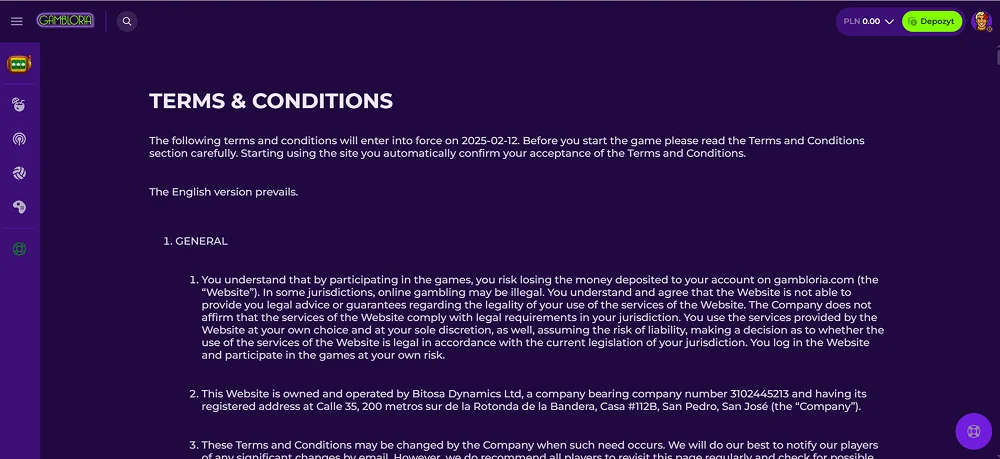This screenshot has width=1000, height=459.
Task: Click the English version prevails line
Action: point(223,191)
